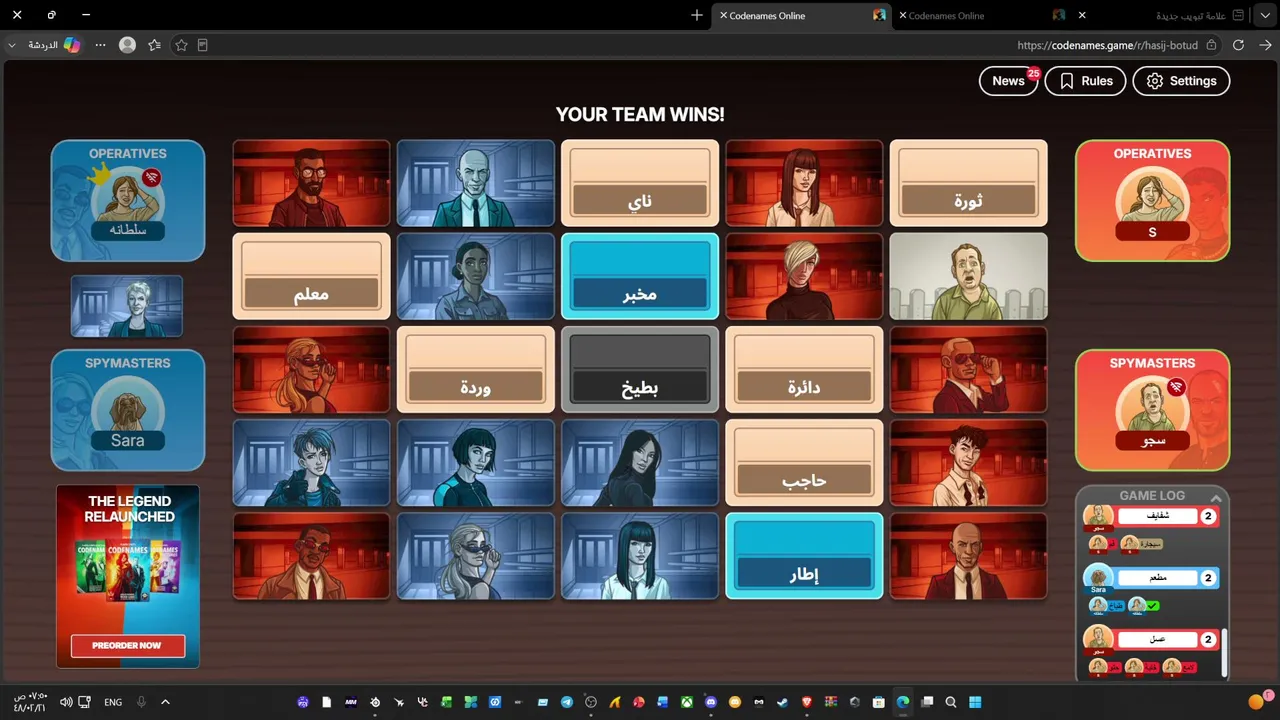Viewport: 1280px width, 720px height.
Task: Pick the blue إطار card
Action: pyautogui.click(x=804, y=556)
